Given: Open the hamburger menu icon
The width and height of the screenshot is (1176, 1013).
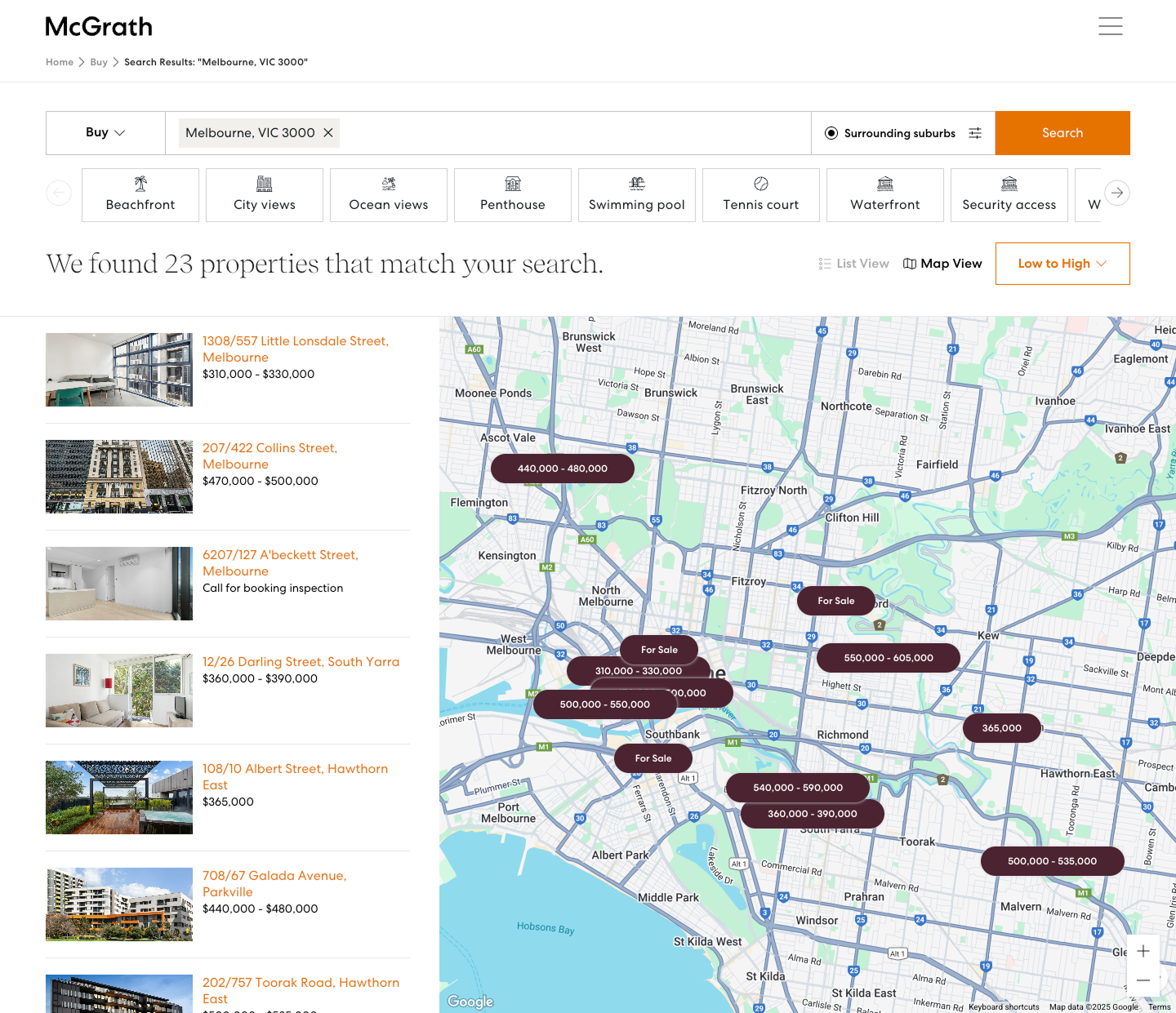Looking at the screenshot, I should [x=1110, y=26].
